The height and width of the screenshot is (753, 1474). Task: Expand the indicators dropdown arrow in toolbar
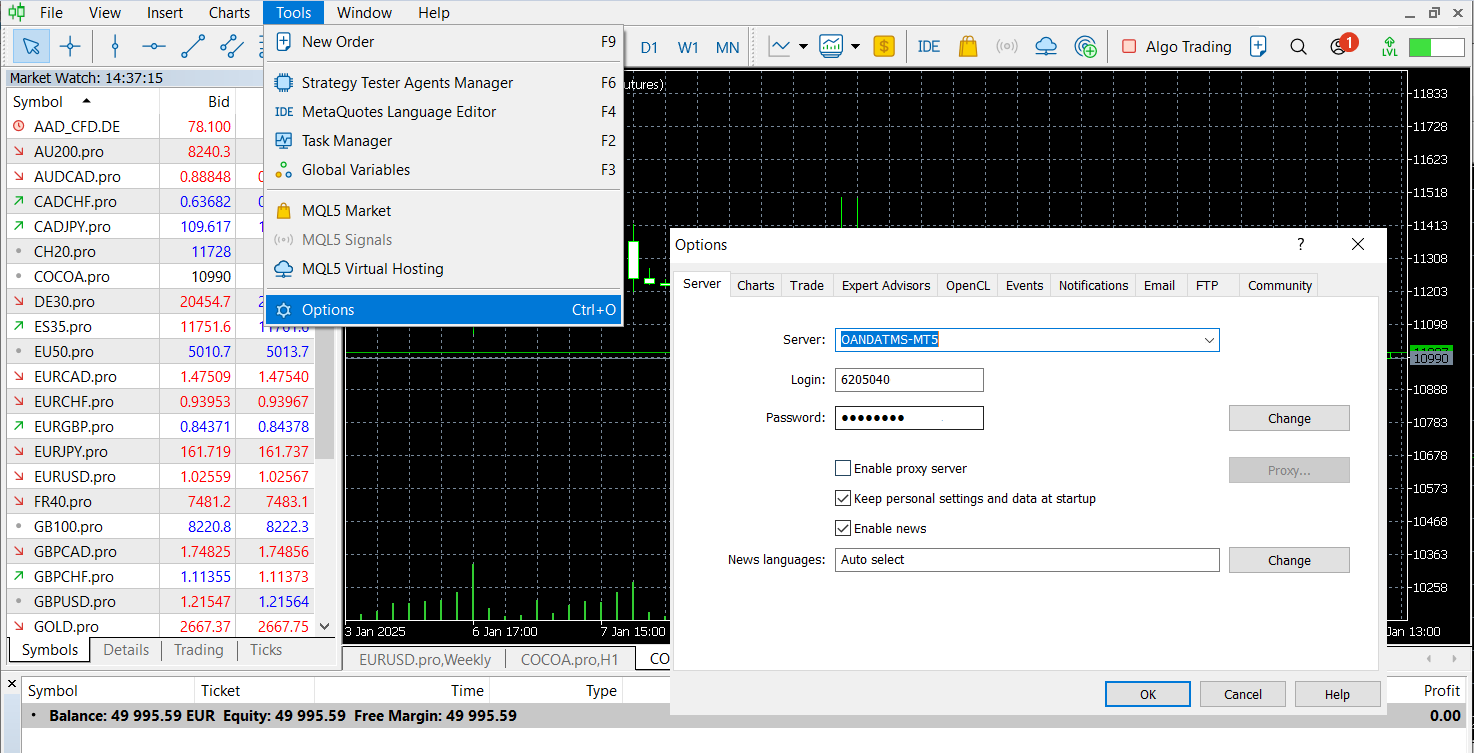pos(855,46)
